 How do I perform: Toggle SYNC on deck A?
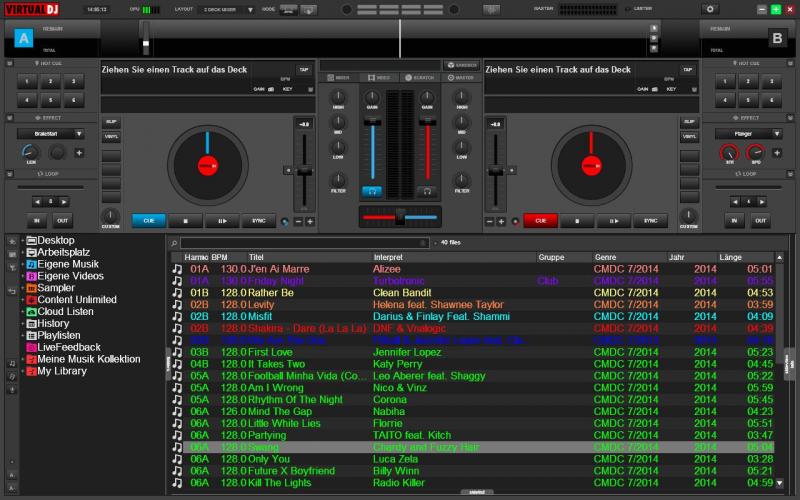[259, 221]
